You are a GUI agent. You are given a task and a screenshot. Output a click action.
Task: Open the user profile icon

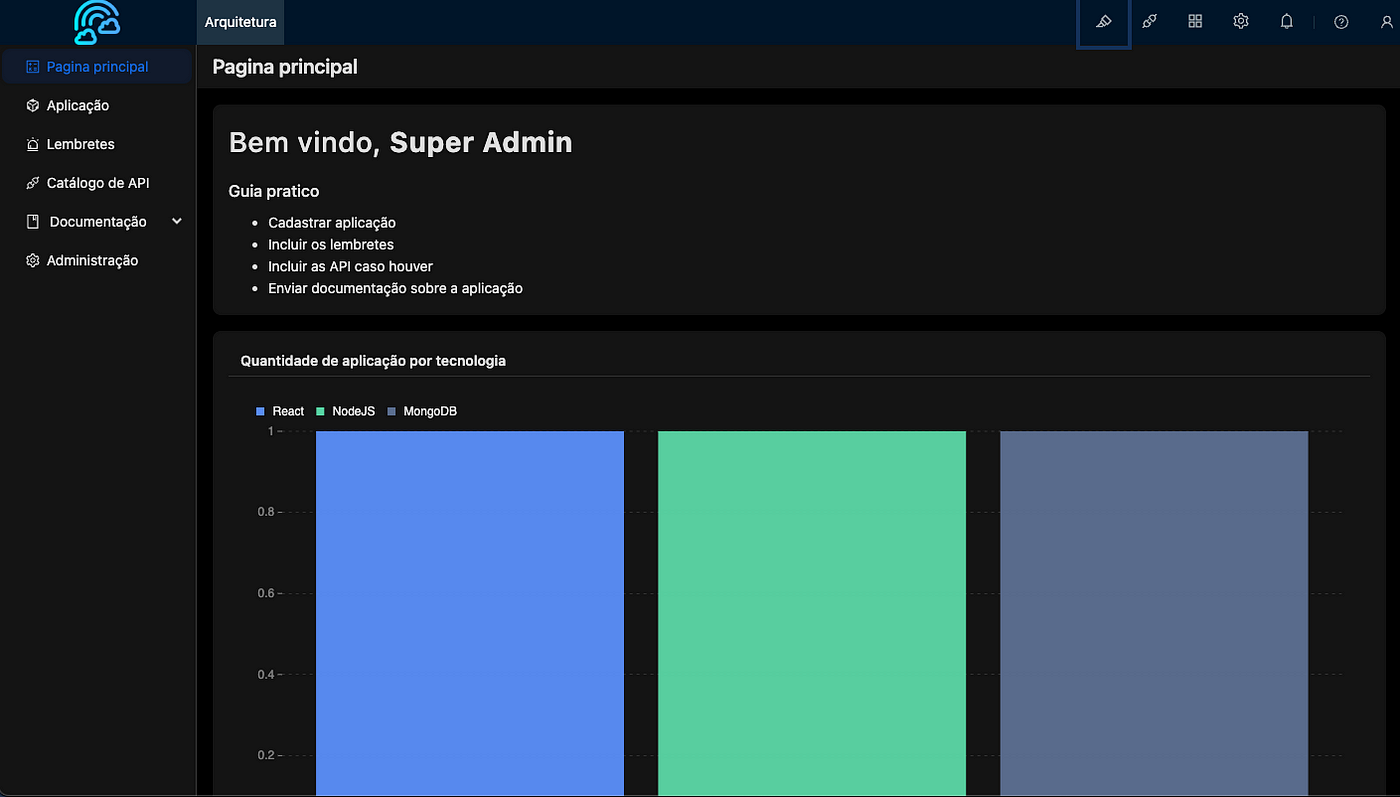coord(1386,22)
